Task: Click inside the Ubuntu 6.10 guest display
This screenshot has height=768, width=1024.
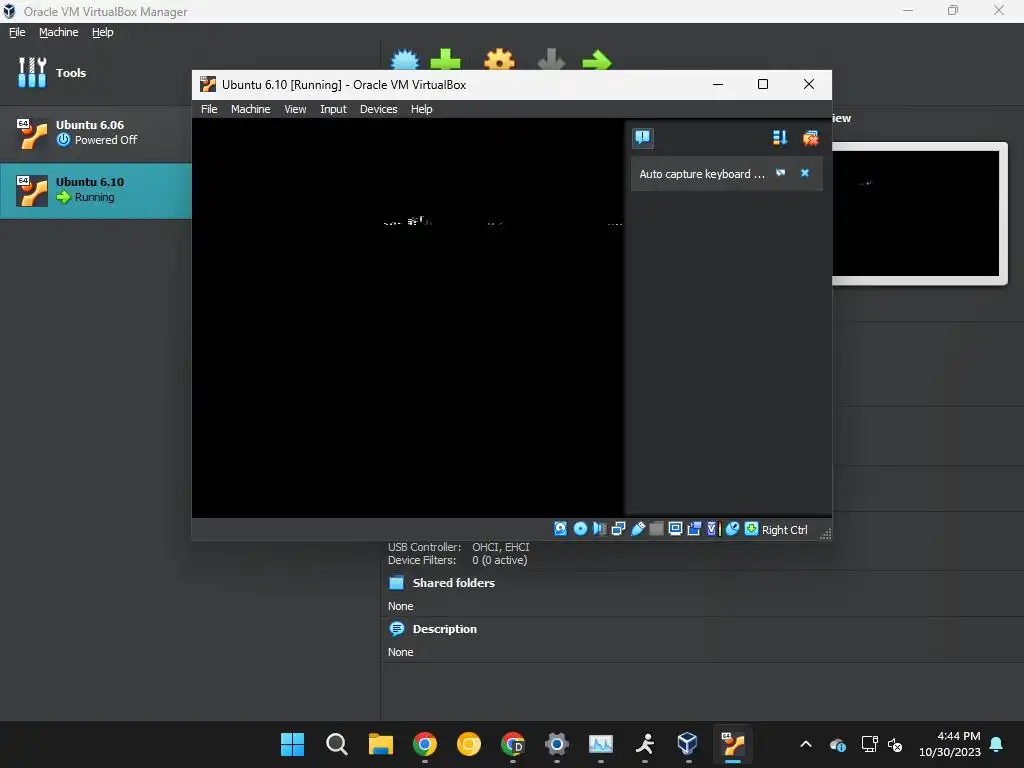Action: (408, 317)
